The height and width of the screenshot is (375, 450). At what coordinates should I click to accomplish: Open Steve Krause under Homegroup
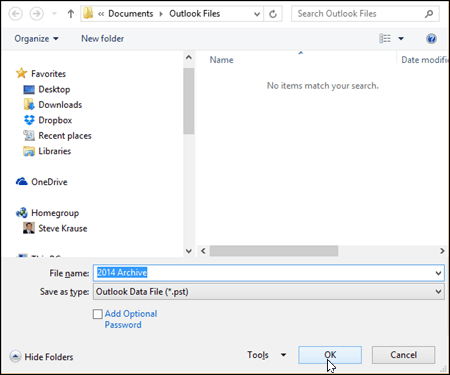tap(63, 228)
